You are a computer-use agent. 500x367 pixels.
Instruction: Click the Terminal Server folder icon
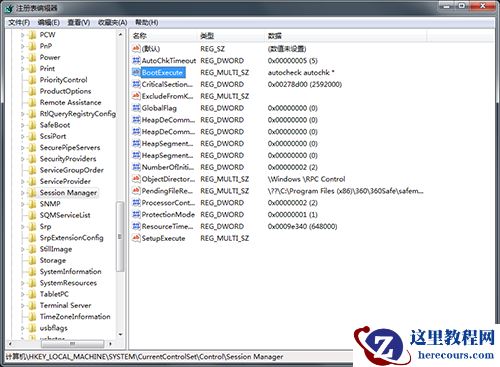tap(32, 305)
